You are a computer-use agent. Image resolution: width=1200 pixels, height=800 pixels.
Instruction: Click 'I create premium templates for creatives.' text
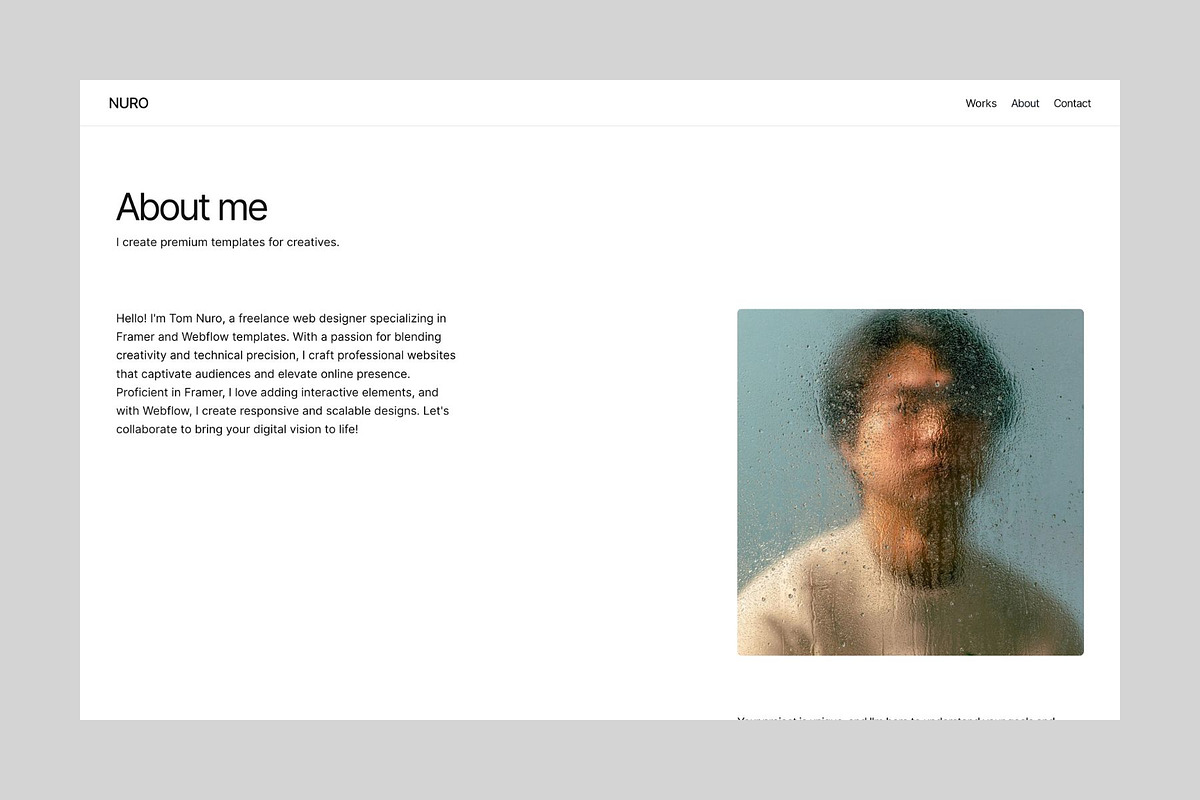tap(228, 242)
